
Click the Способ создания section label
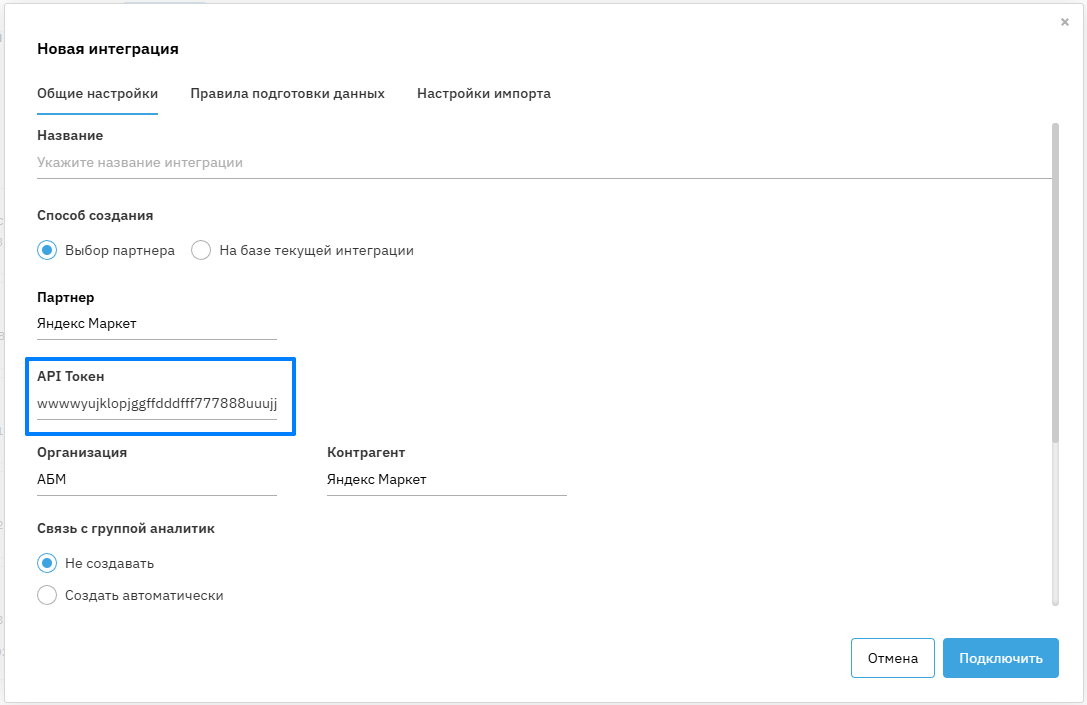[x=95, y=215]
